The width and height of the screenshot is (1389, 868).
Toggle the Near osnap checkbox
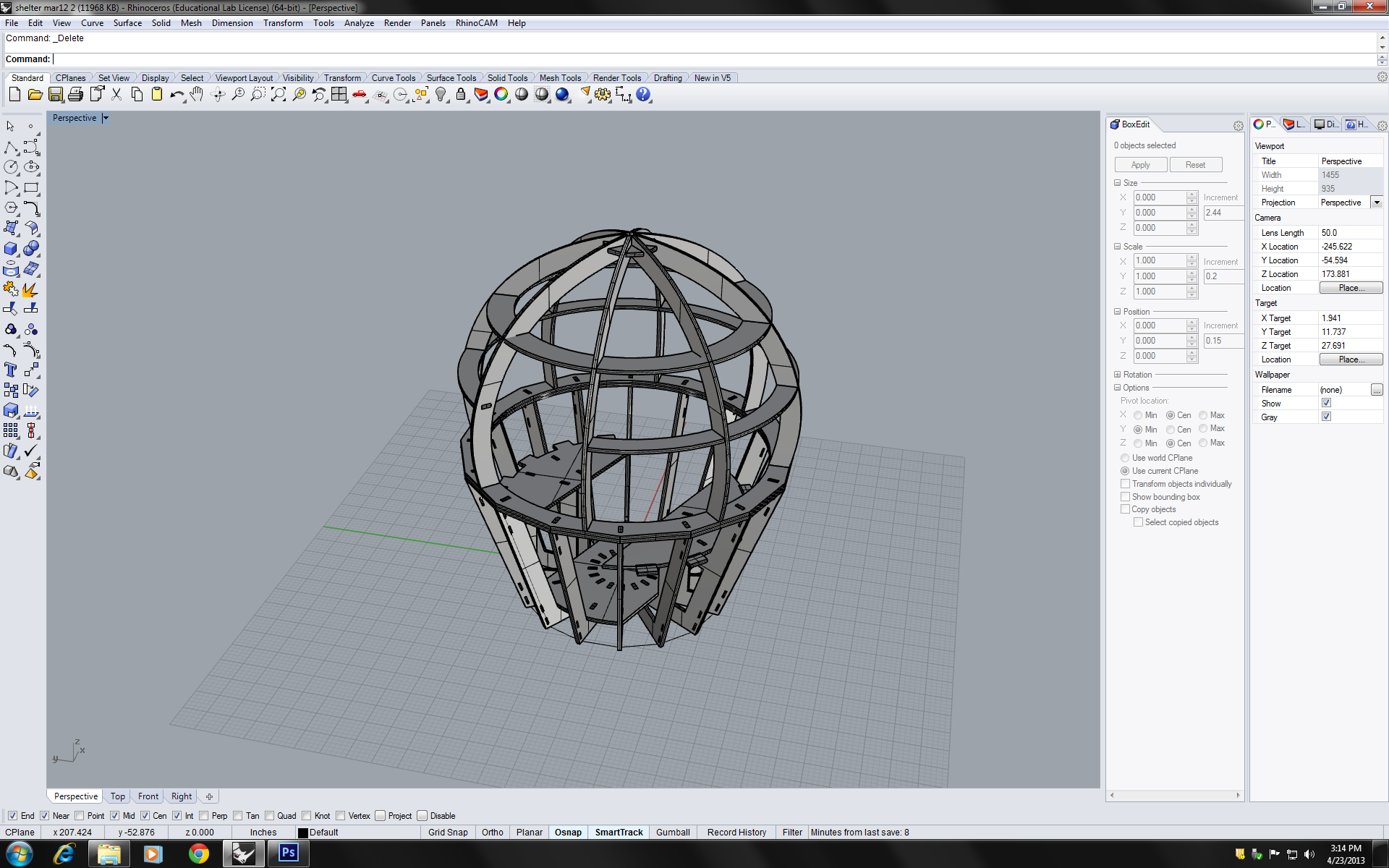[45, 816]
